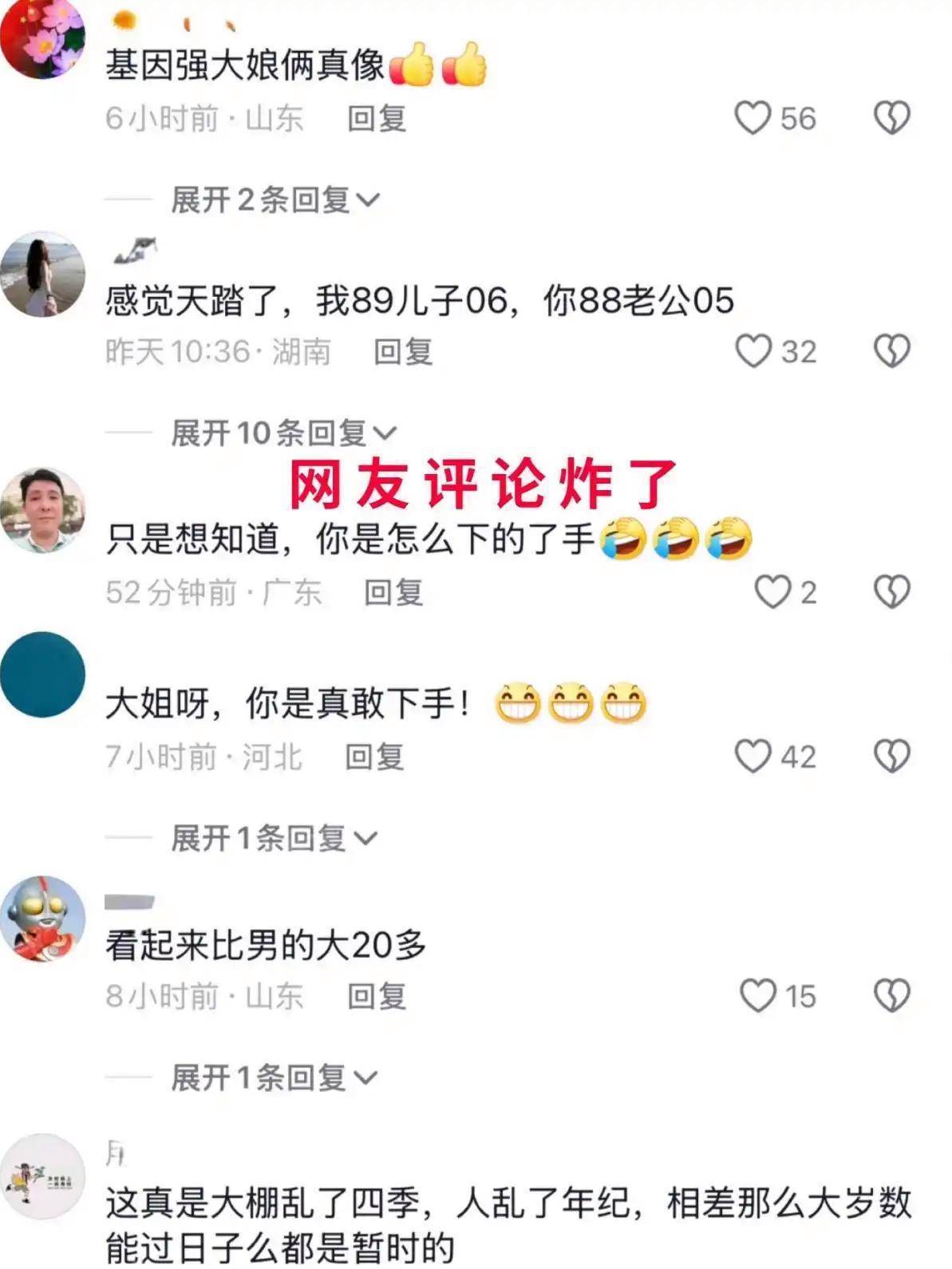952x1269 pixels.
Task: Expand 展开10条回复 replies
Action: coord(284,433)
